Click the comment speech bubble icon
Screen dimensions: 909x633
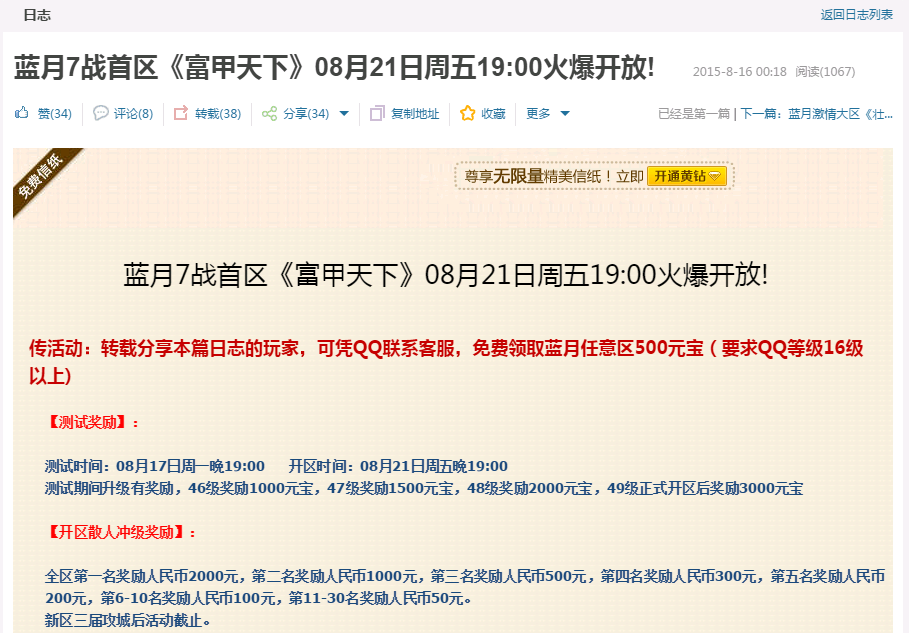(100, 113)
